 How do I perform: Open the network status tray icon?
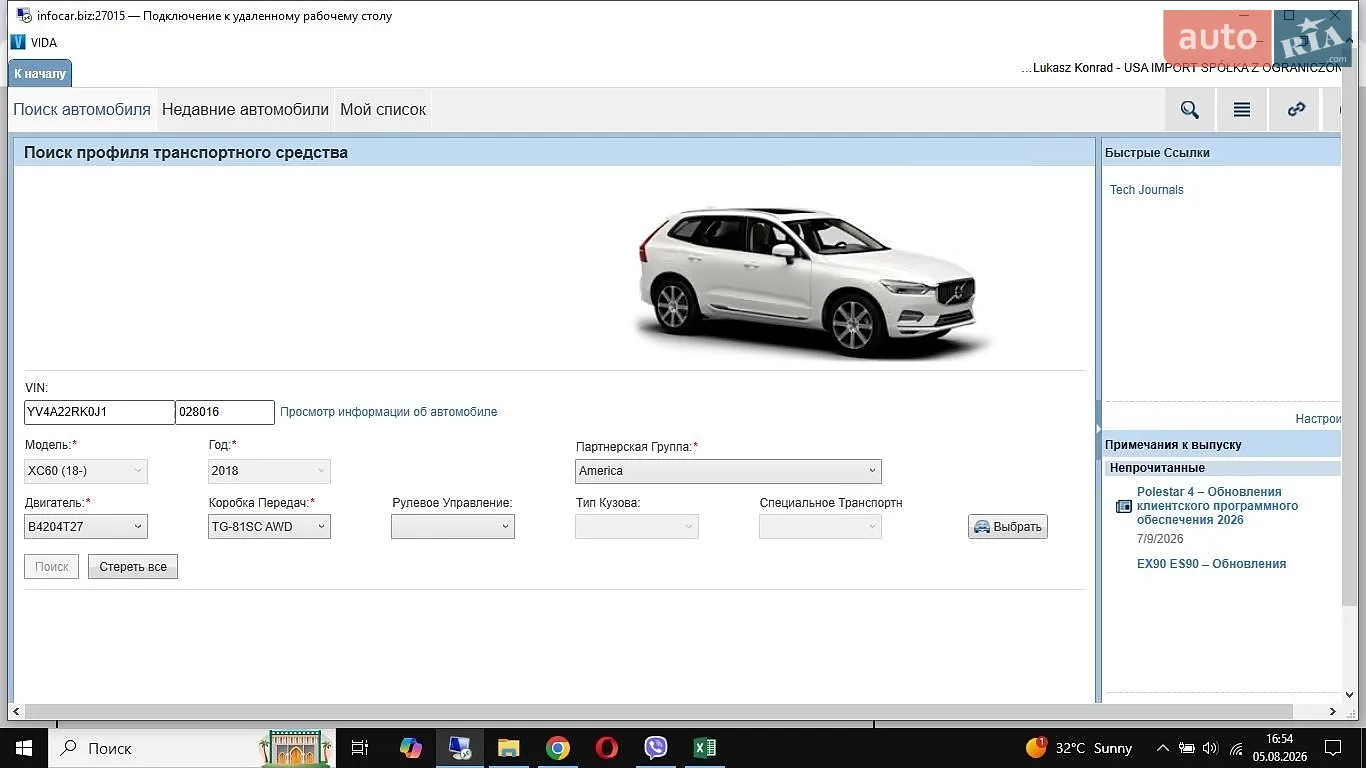[1236, 748]
